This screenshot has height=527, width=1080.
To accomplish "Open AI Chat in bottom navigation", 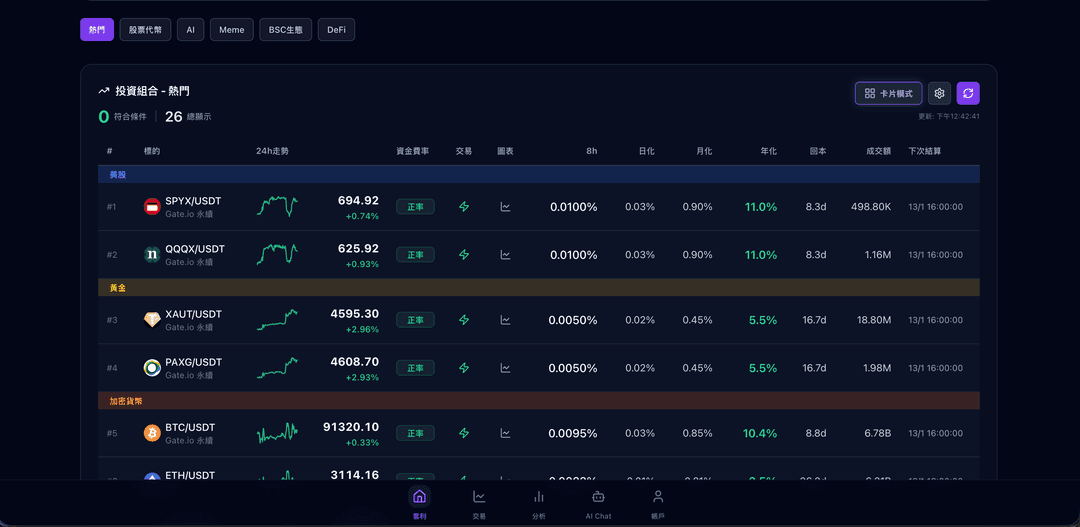I will 598,502.
